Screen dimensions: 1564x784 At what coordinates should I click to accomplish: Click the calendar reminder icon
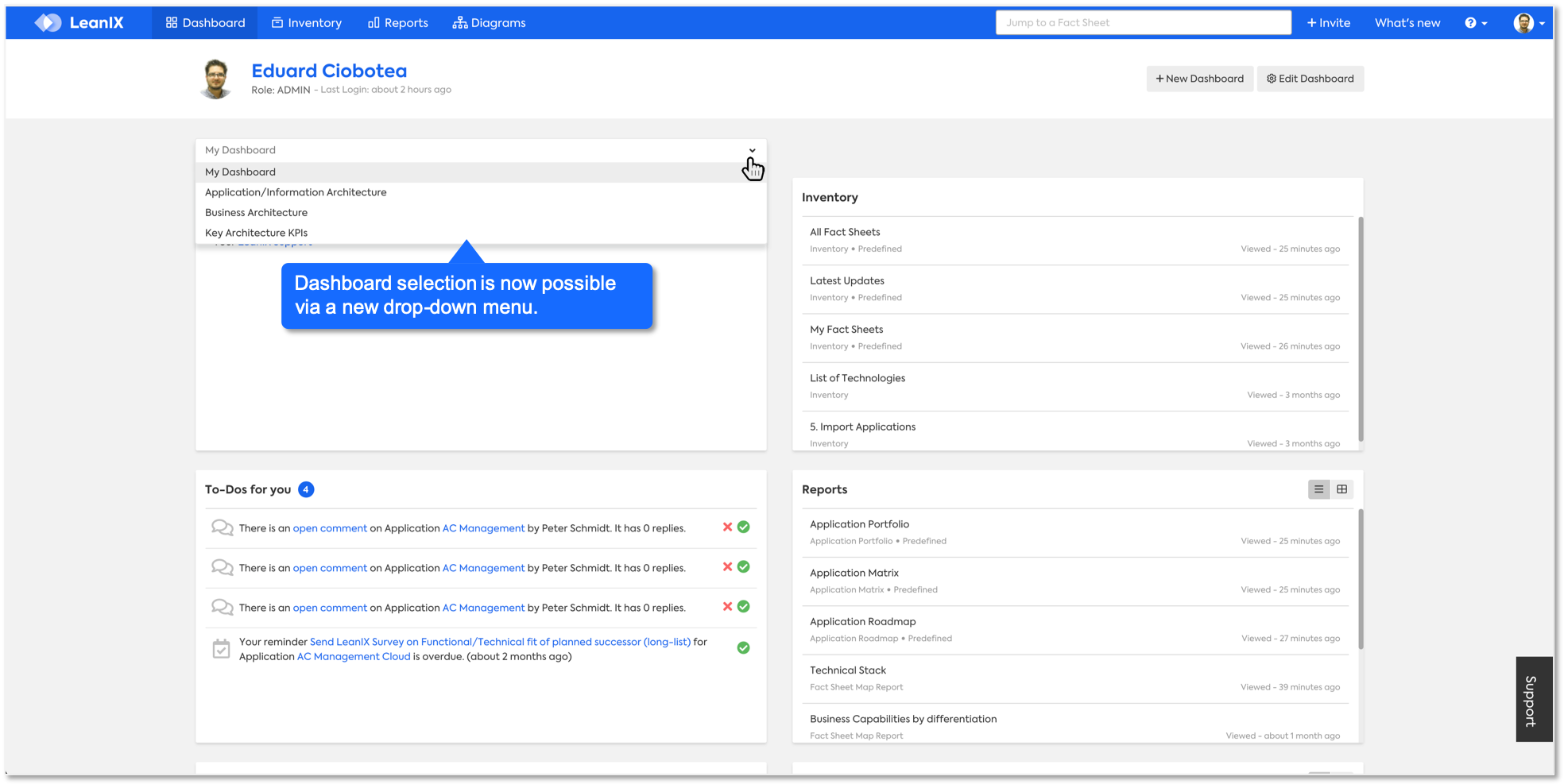point(221,649)
